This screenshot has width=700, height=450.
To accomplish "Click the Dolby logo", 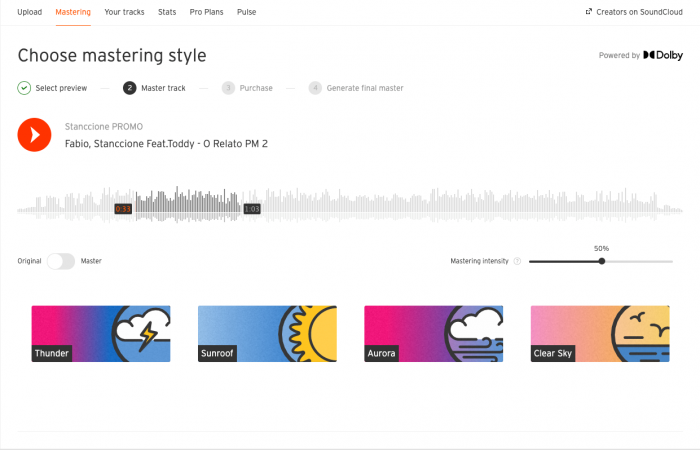I will (x=663, y=55).
